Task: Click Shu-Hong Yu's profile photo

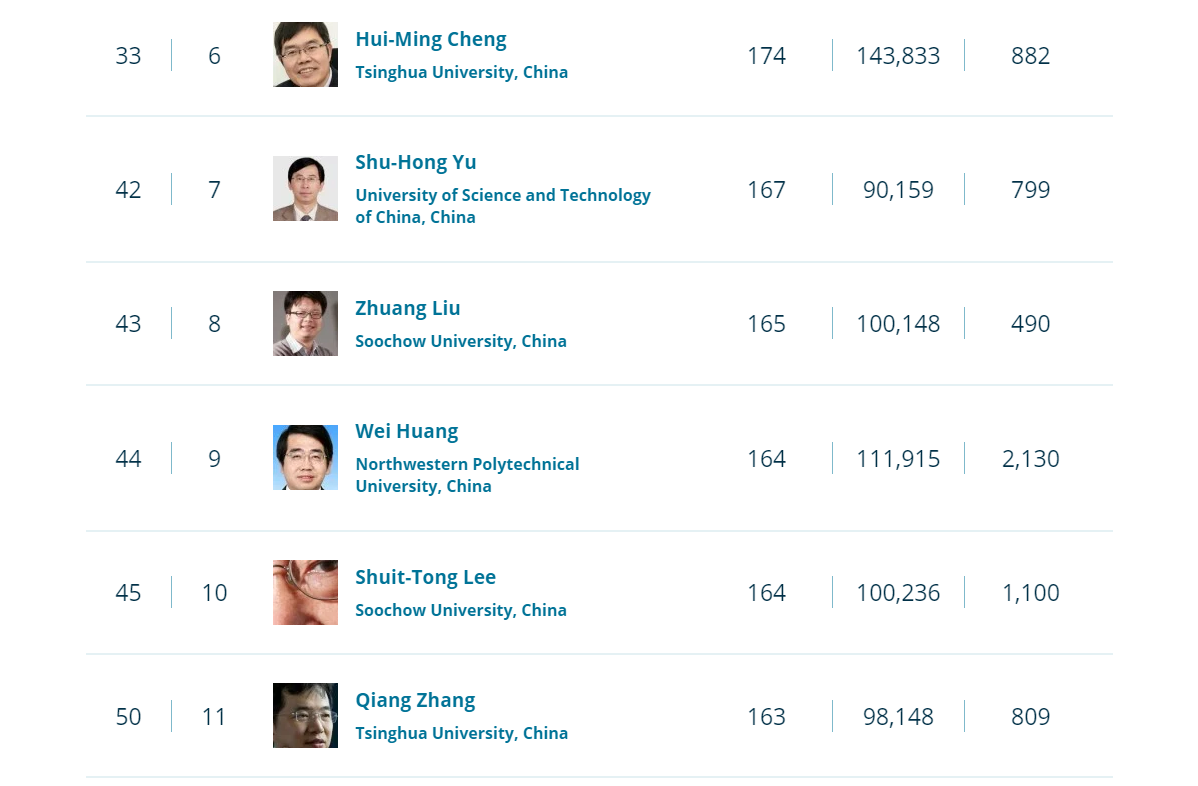Action: click(x=306, y=189)
